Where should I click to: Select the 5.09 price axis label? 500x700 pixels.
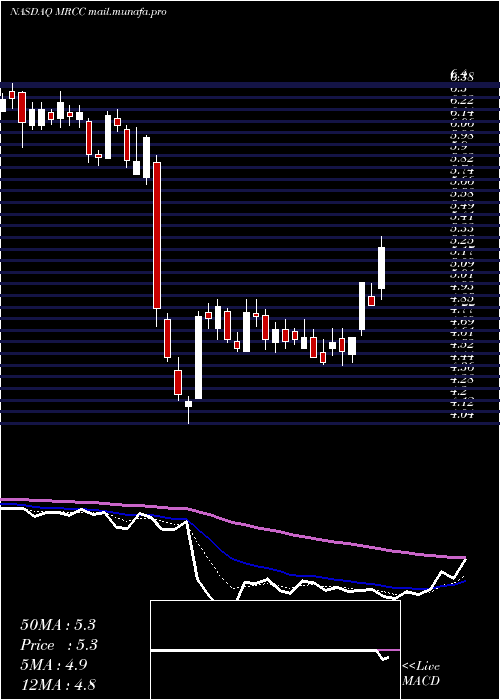click(x=462, y=264)
